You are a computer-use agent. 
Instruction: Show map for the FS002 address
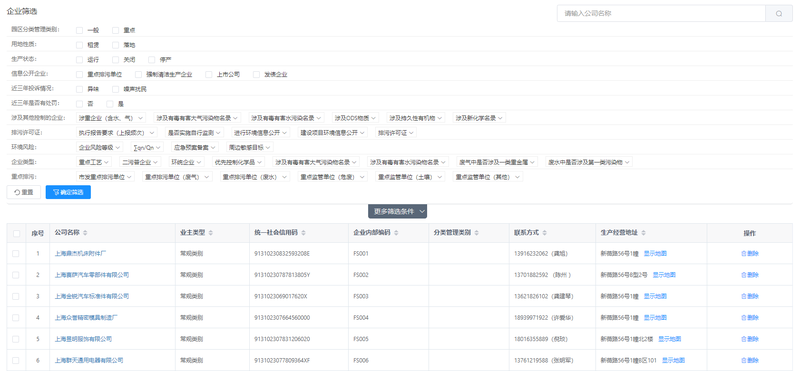pyautogui.click(x=664, y=275)
